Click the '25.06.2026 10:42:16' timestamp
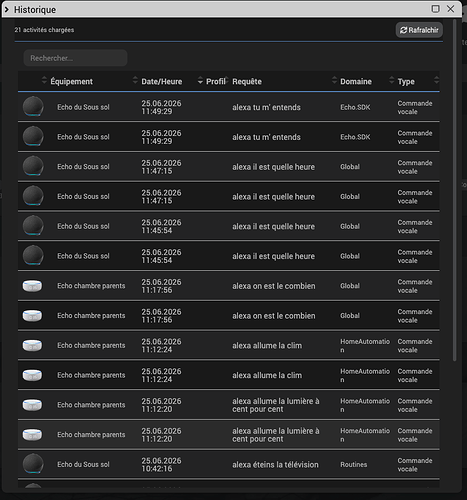 pyautogui.click(x=161, y=464)
